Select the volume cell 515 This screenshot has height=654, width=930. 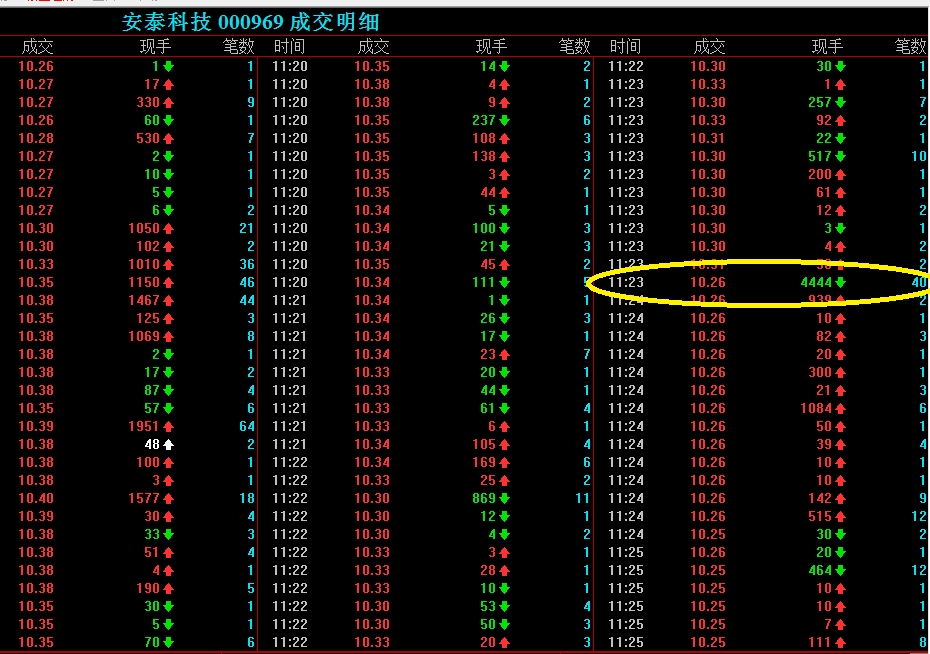[x=820, y=516]
